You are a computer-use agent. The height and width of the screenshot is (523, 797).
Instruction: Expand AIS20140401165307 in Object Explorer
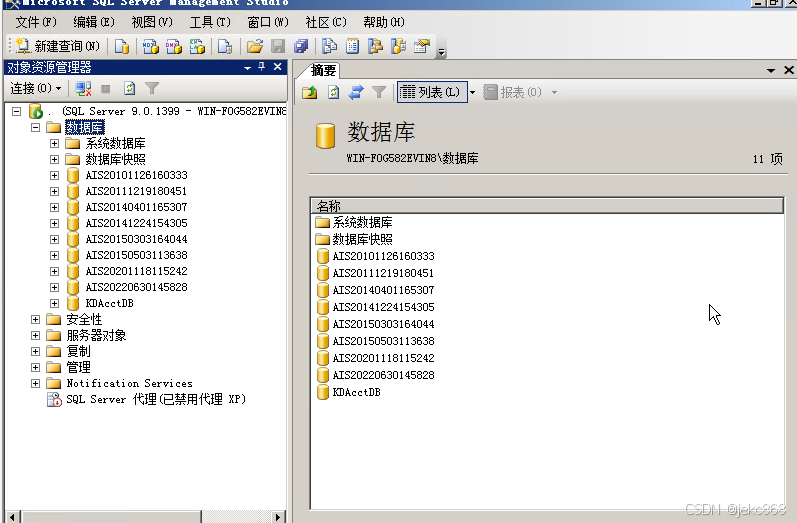click(54, 207)
